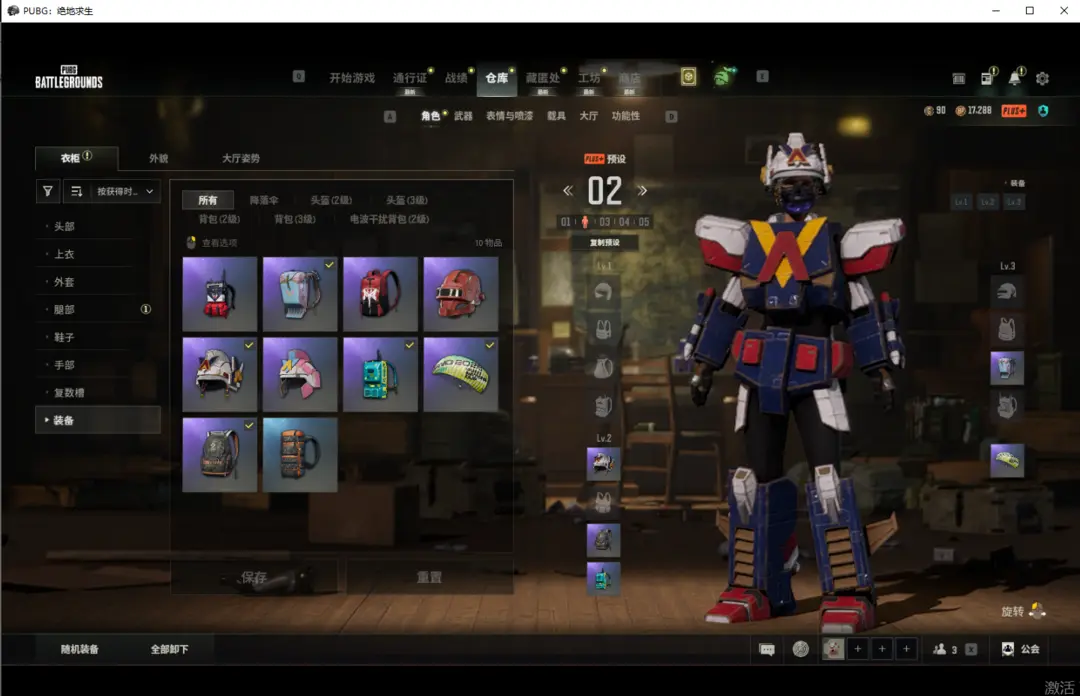Click the equipped parachute slot on right

[x=1007, y=460]
